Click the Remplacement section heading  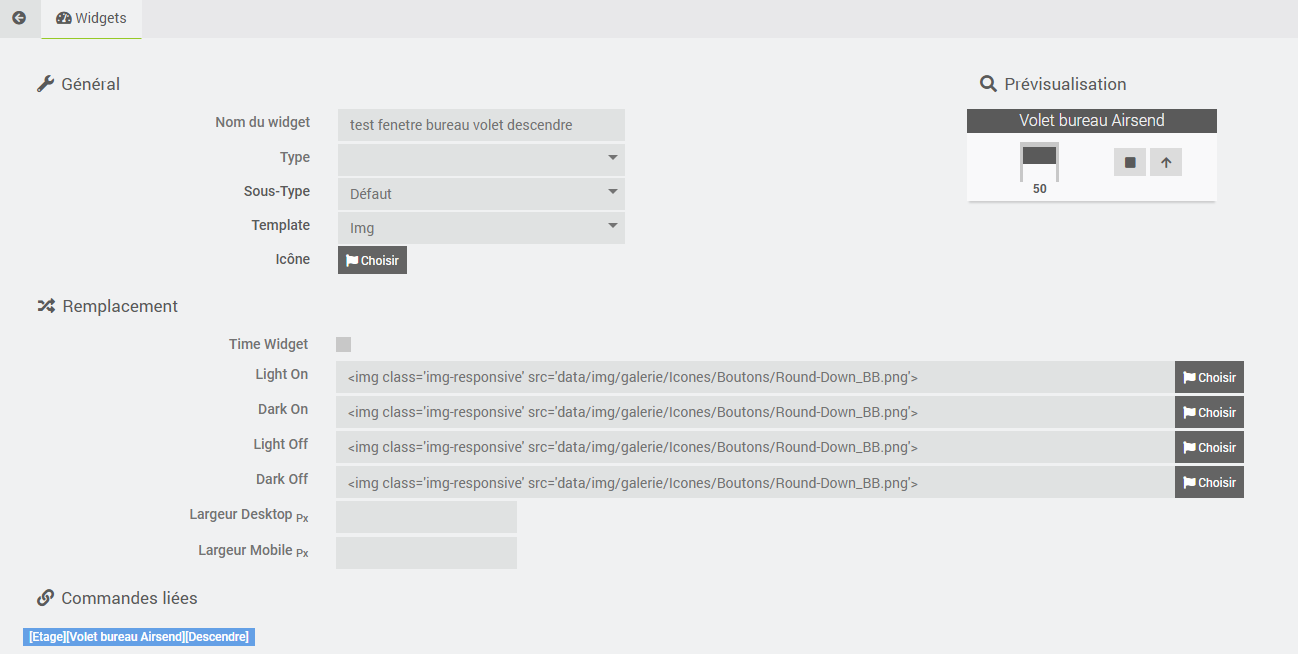pyautogui.click(x=107, y=306)
